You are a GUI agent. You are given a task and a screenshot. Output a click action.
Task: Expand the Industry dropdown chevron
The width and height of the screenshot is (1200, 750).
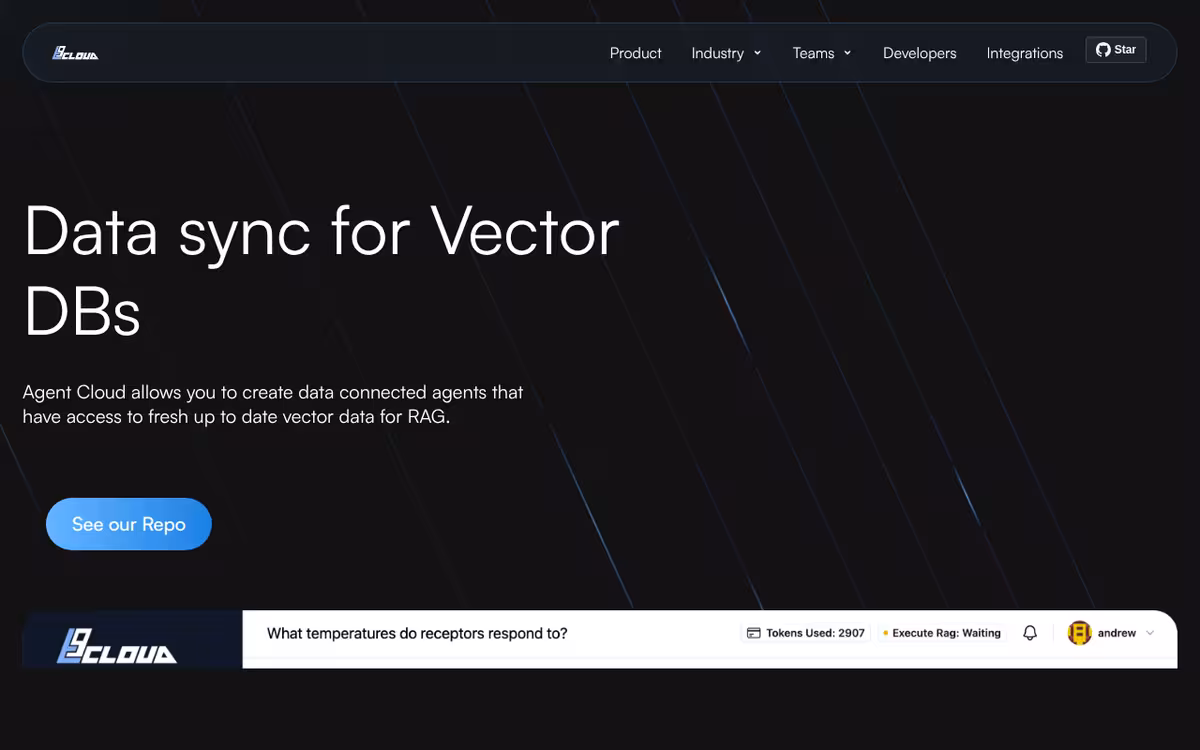point(757,53)
